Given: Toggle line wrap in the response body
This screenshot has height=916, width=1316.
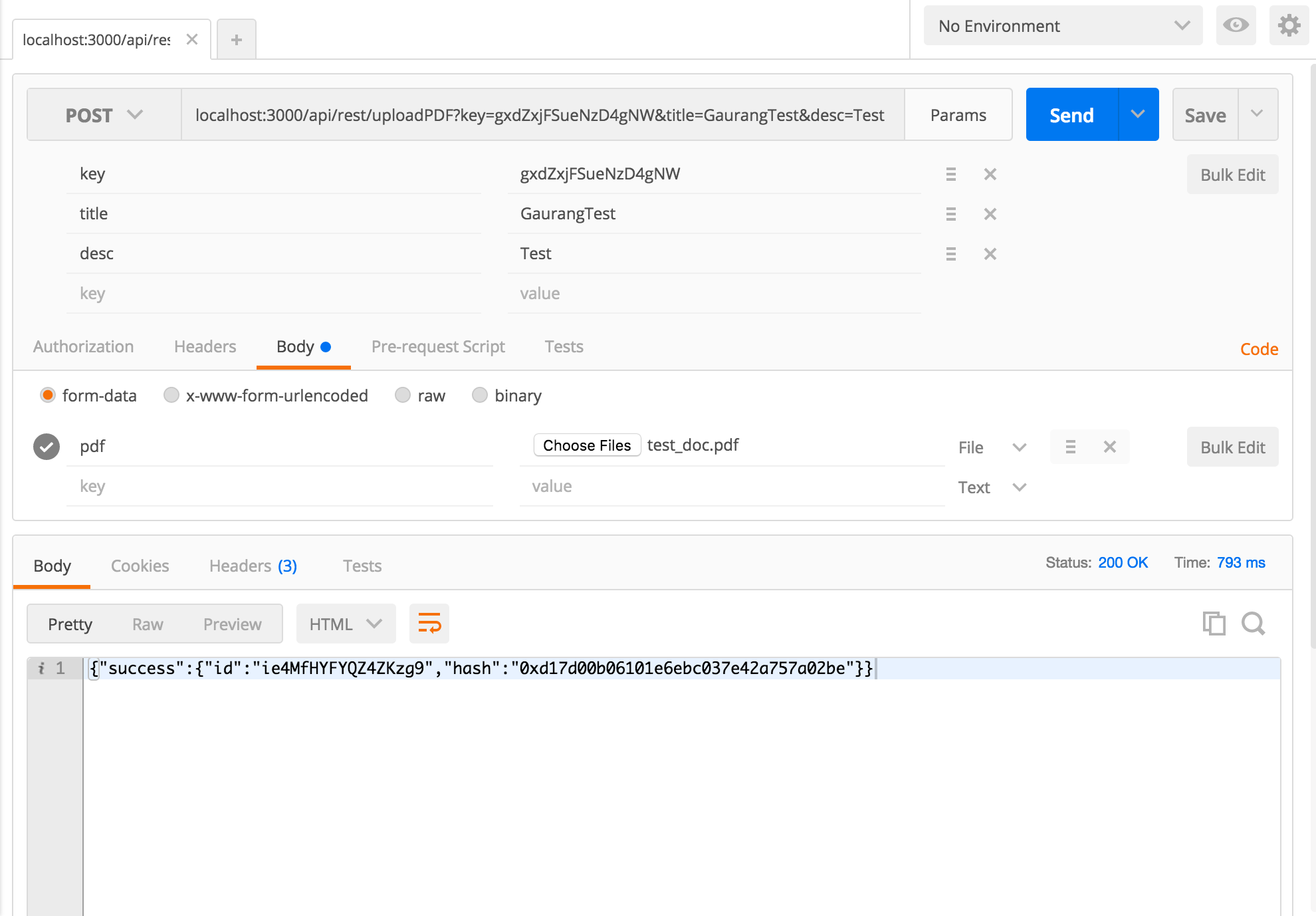Looking at the screenshot, I should pos(429,624).
